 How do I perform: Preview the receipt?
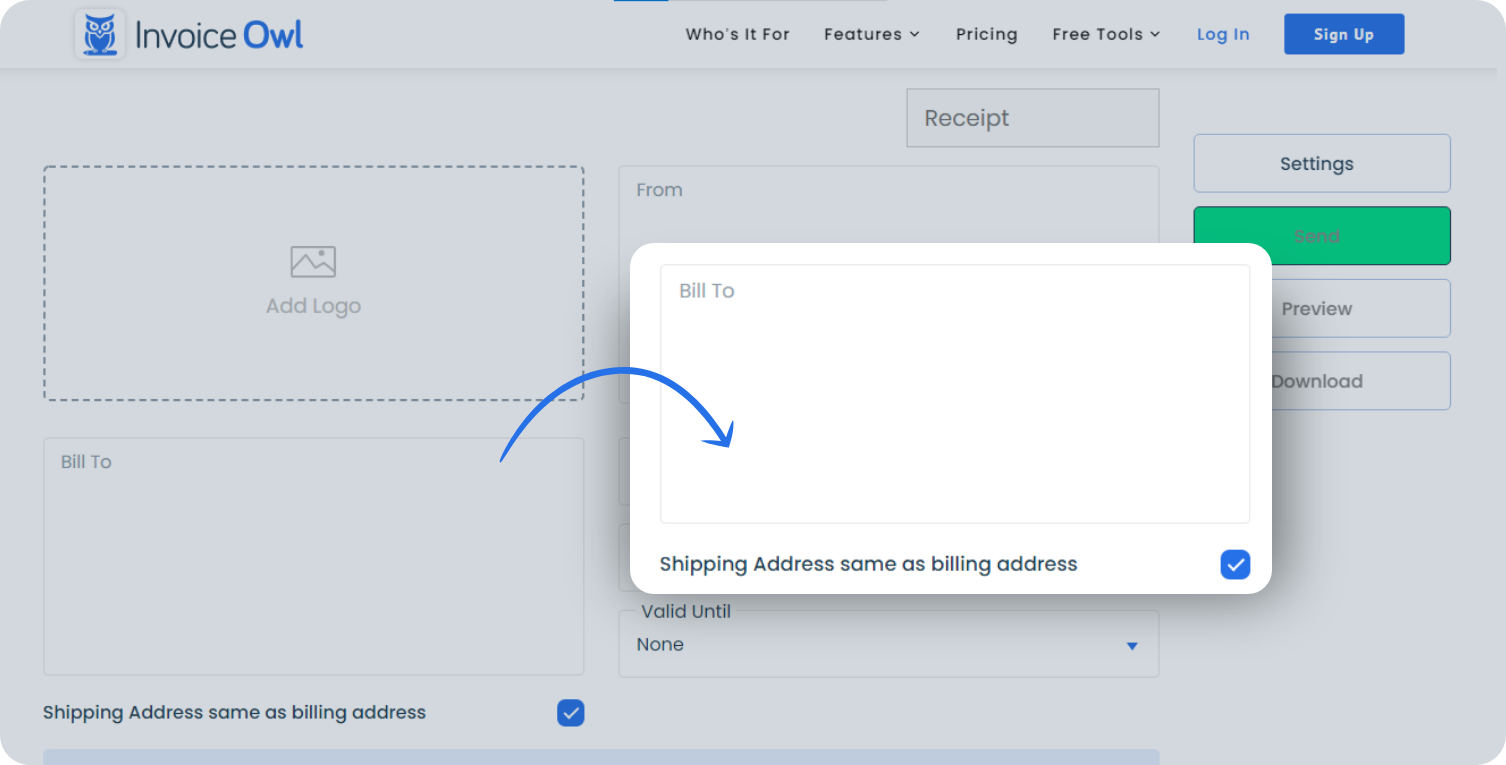(1316, 308)
